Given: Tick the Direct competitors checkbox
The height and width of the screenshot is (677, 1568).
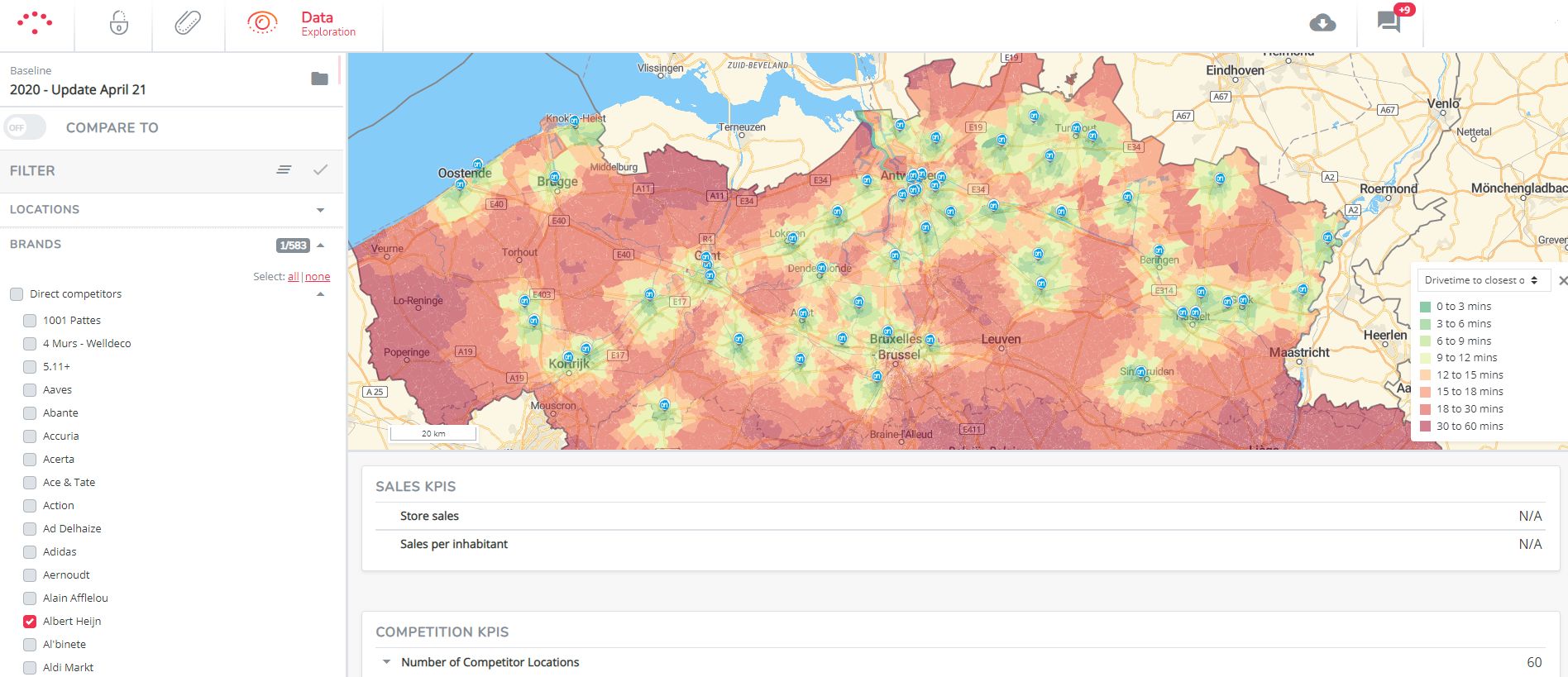Looking at the screenshot, I should coord(17,294).
